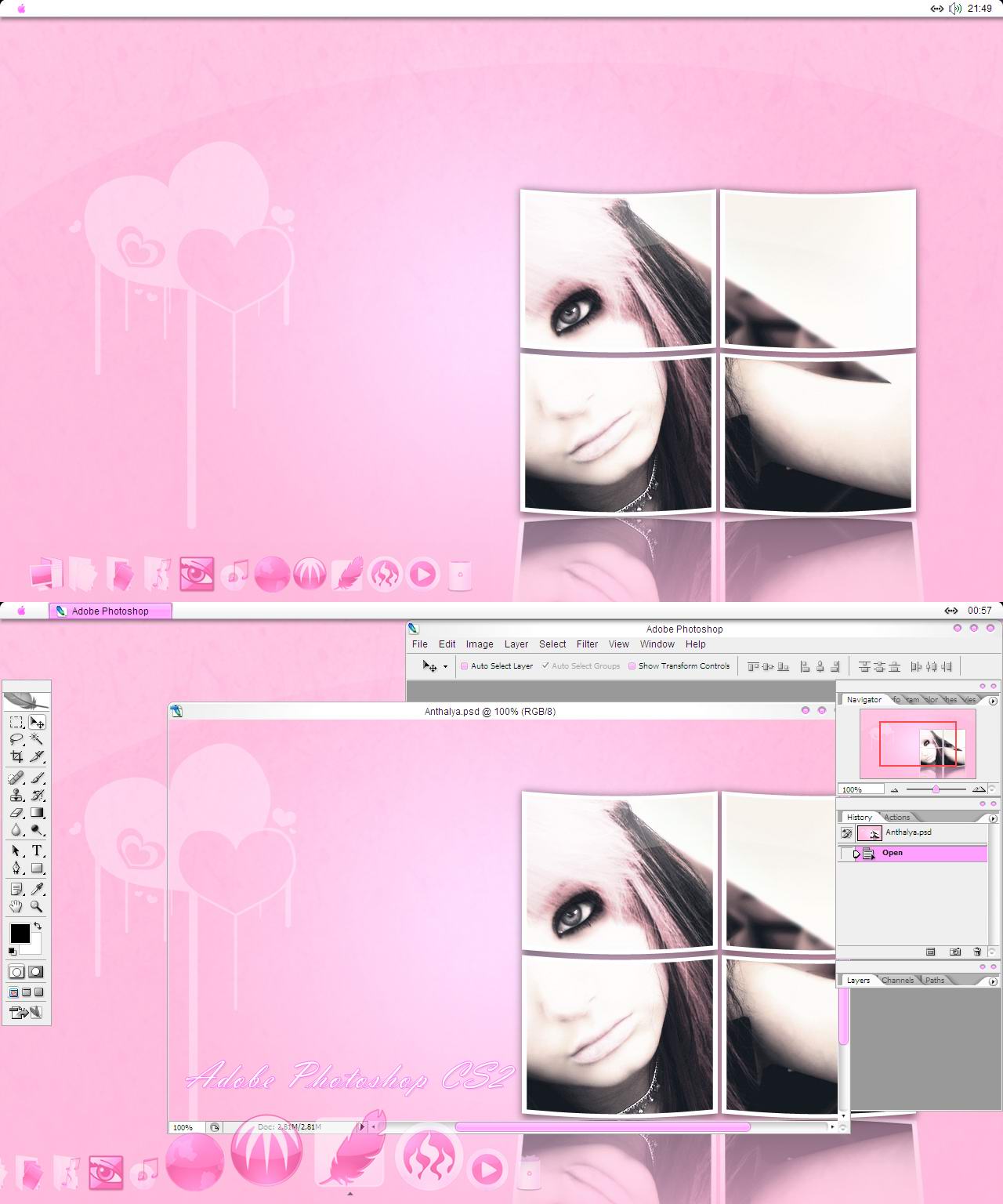The width and height of the screenshot is (1003, 1204).
Task: Switch to Standard editing mode
Action: [x=16, y=971]
